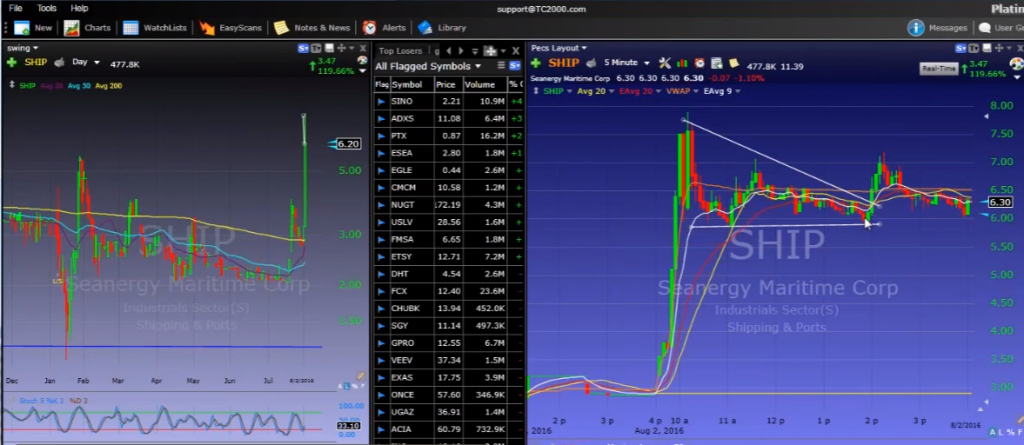Toggle the flag for PTX
This screenshot has width=1024, height=445.
[x=381, y=136]
